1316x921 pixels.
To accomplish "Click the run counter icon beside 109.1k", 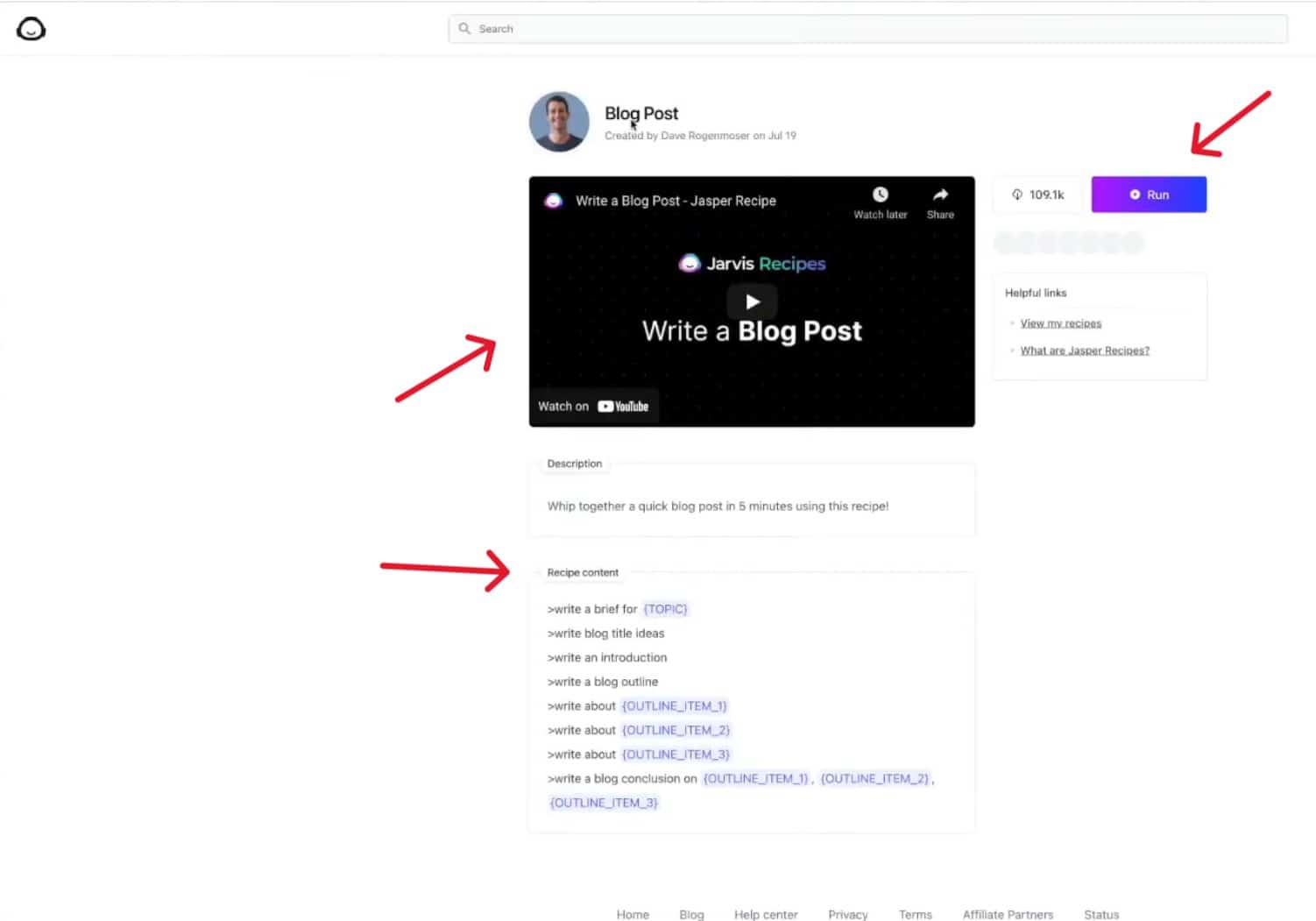I will (1018, 195).
